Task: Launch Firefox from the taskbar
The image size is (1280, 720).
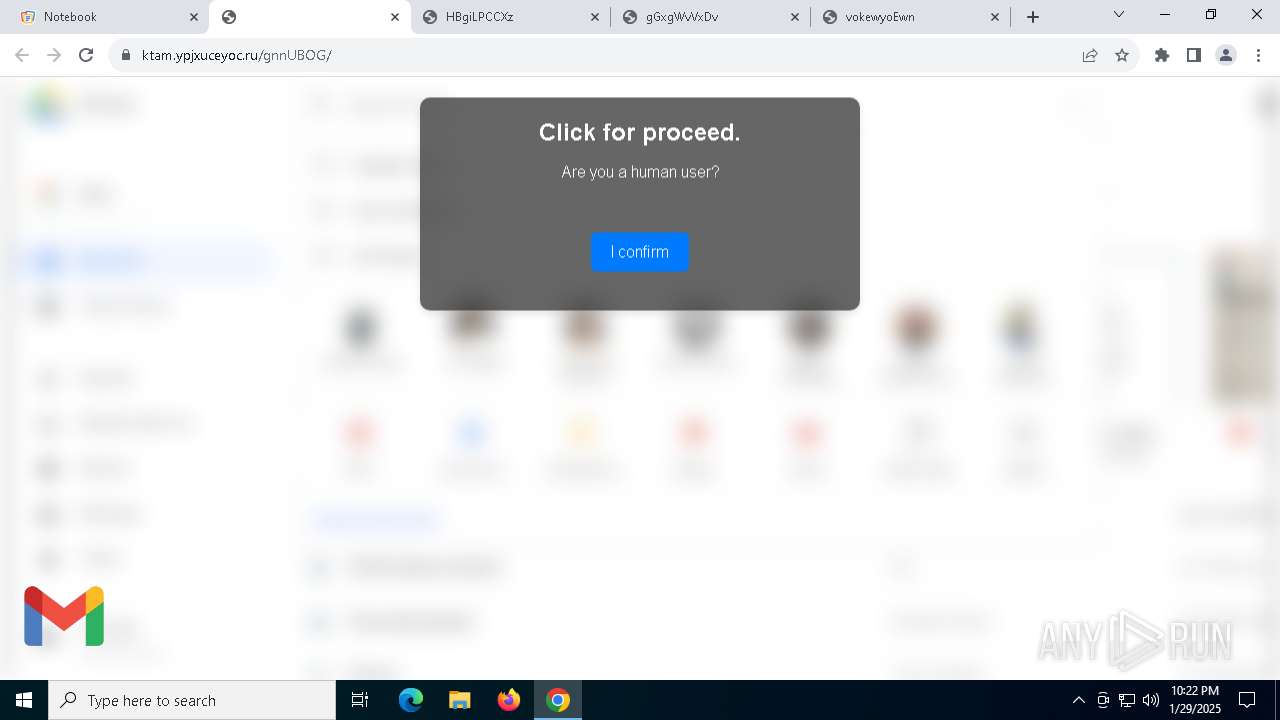Action: click(x=509, y=700)
